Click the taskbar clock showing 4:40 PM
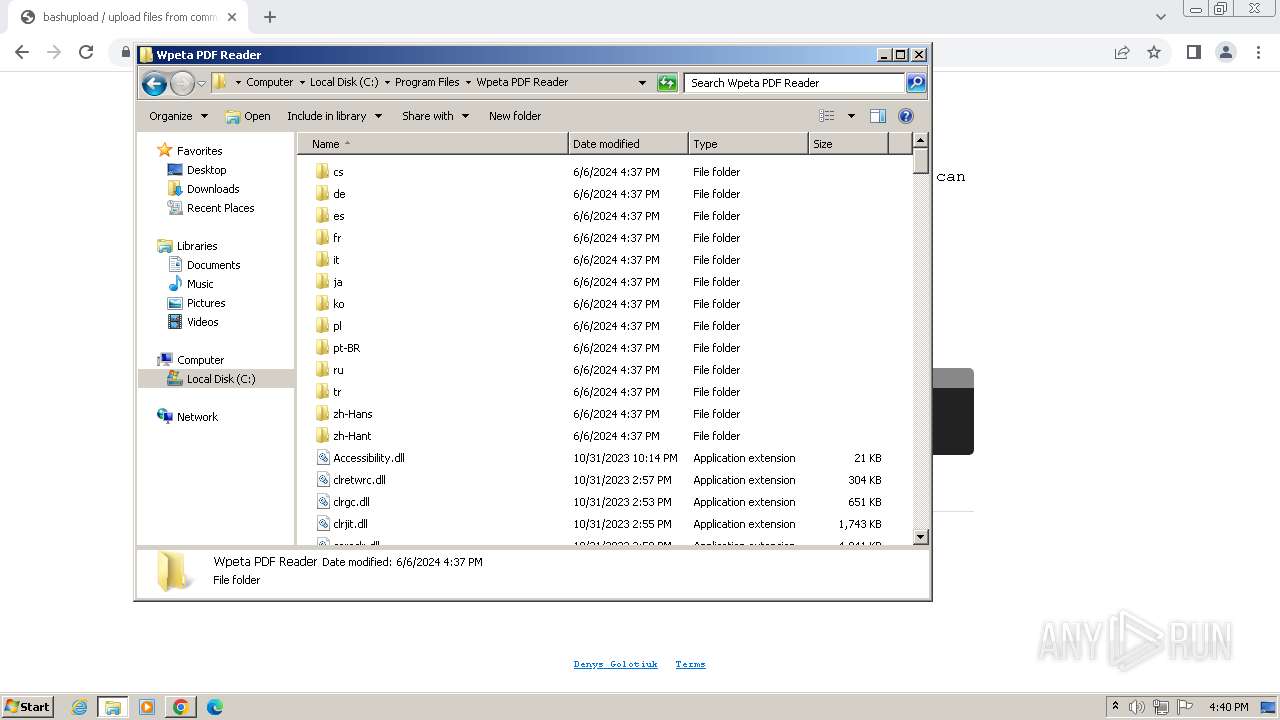The width and height of the screenshot is (1280, 720). [1228, 707]
